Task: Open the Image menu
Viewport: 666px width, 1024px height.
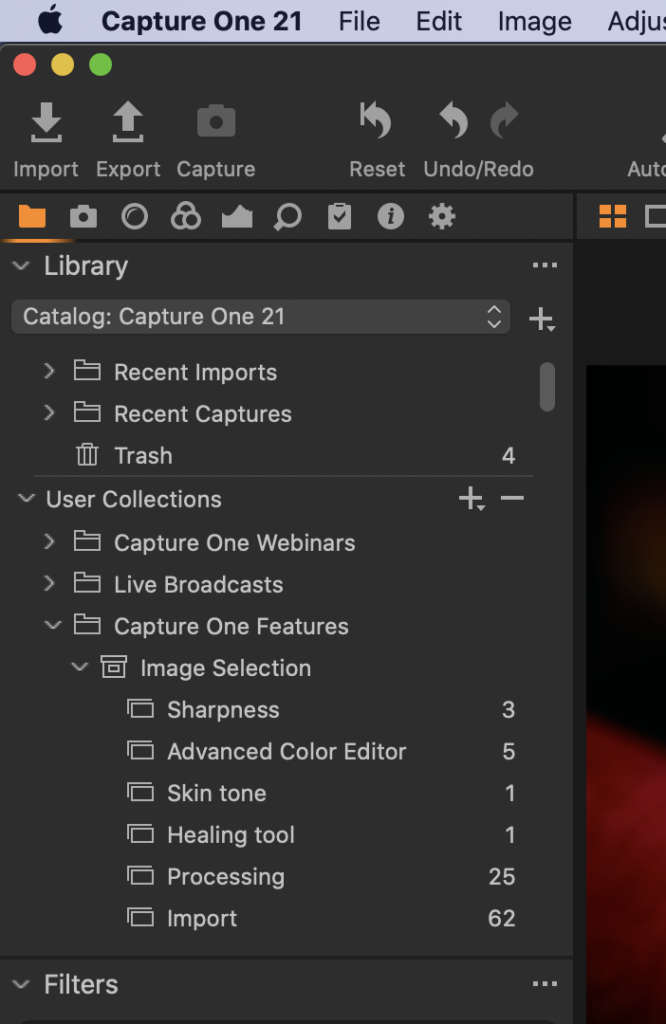Action: point(535,22)
